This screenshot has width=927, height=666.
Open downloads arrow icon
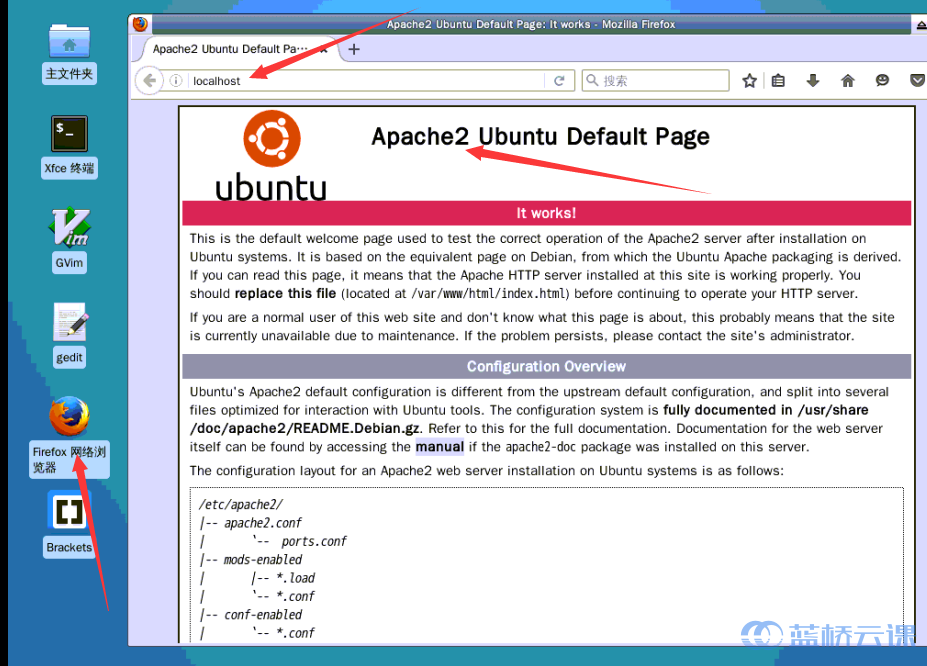[x=813, y=80]
